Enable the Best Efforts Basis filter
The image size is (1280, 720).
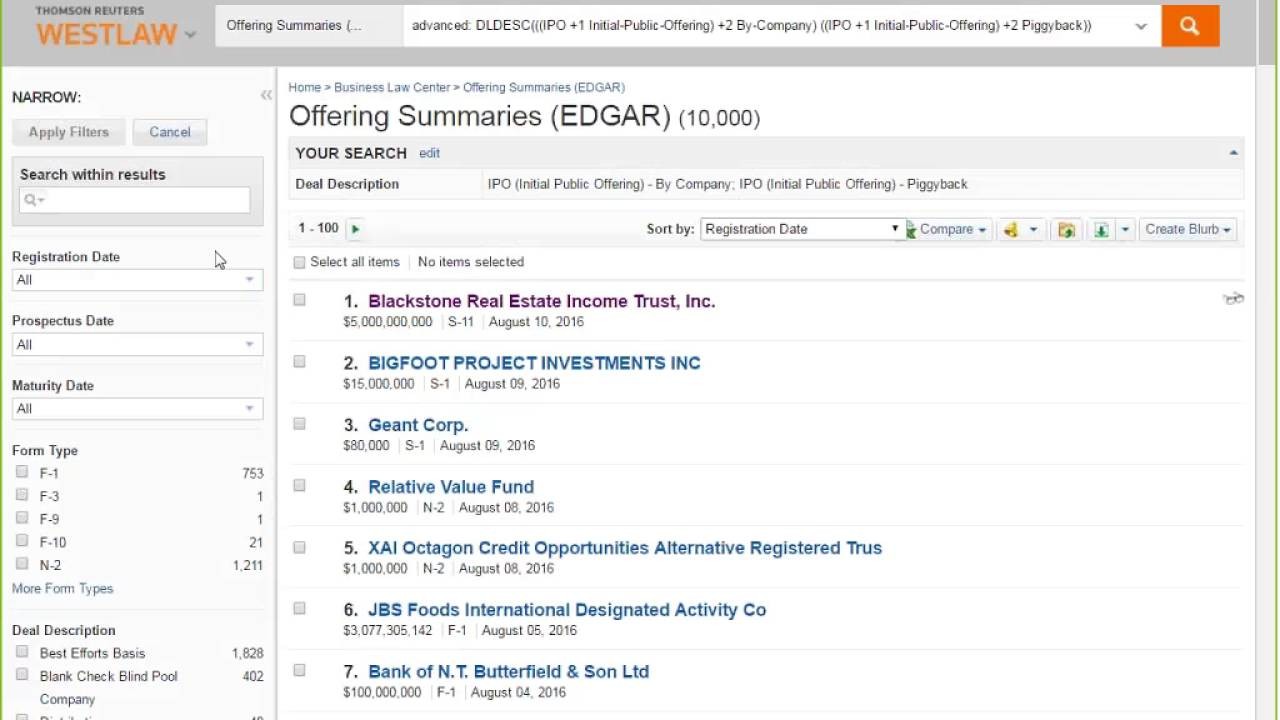tap(22, 652)
